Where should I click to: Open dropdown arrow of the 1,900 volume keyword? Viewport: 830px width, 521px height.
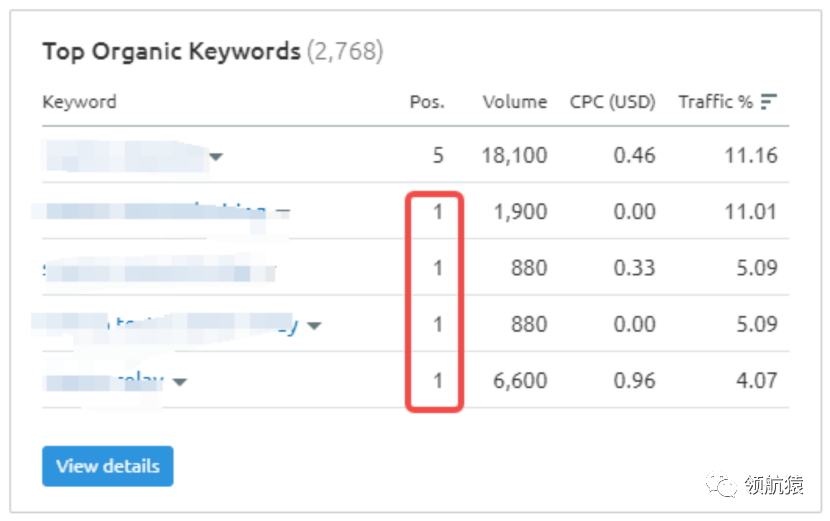282,213
